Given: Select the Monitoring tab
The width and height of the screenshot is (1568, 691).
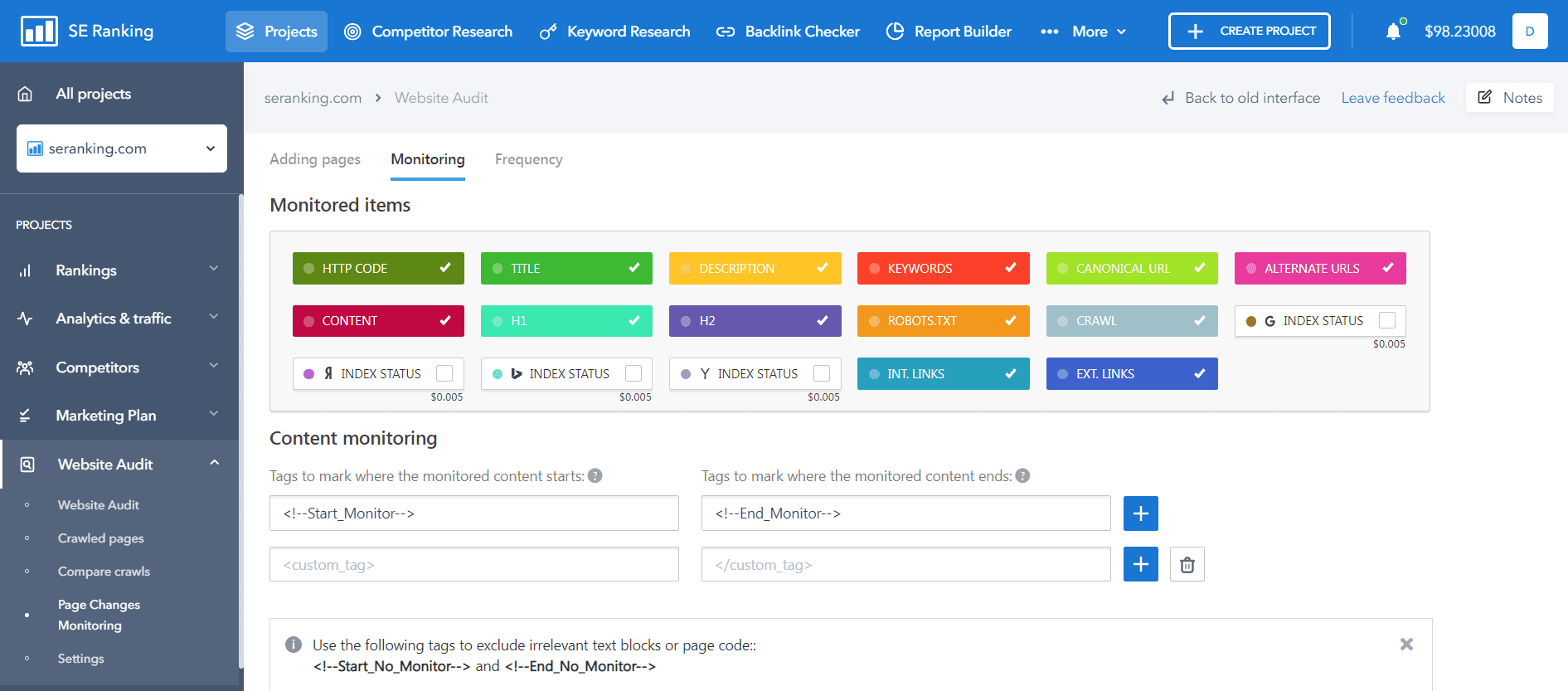Looking at the screenshot, I should pyautogui.click(x=428, y=159).
